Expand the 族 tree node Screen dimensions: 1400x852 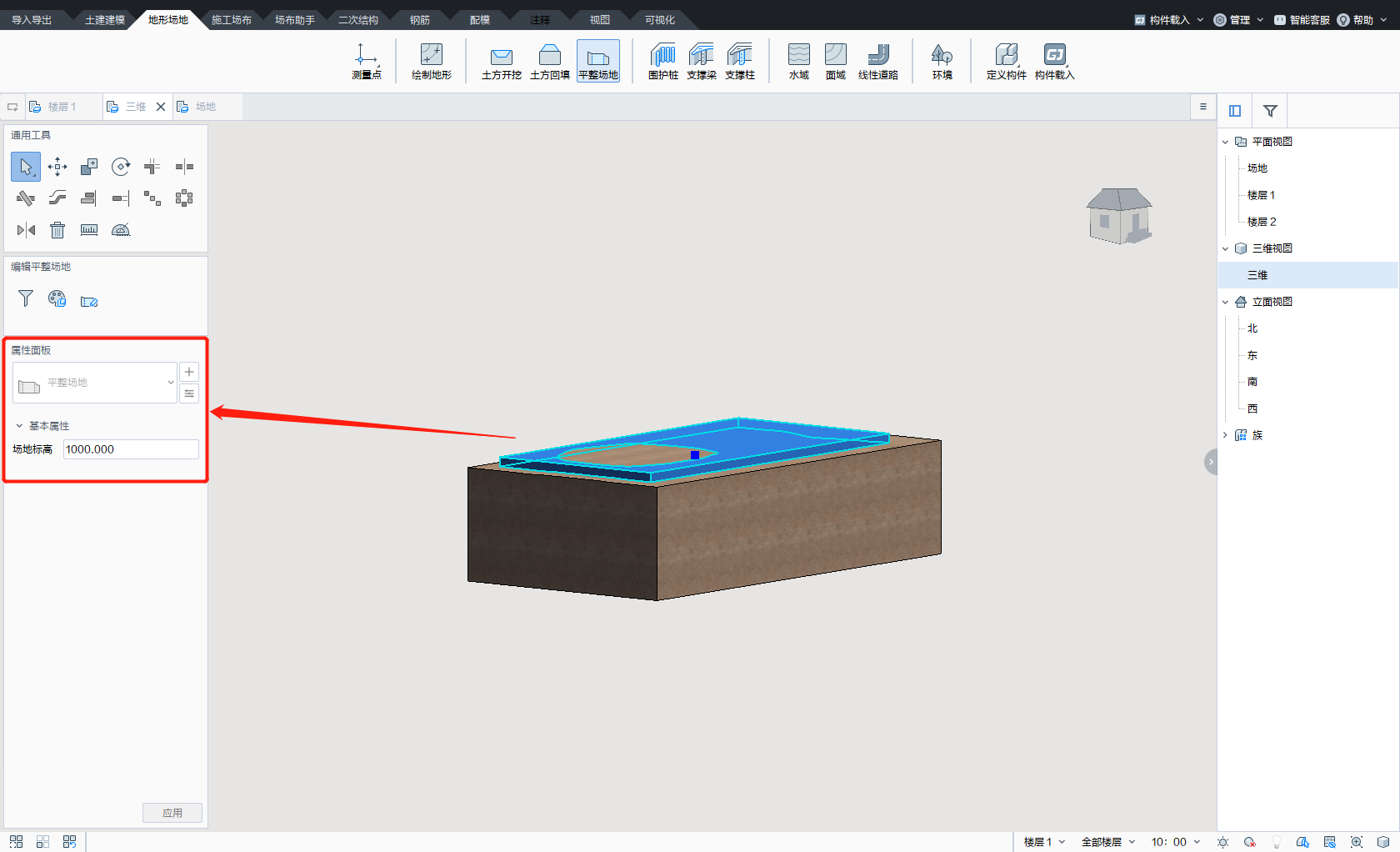[x=1225, y=435]
